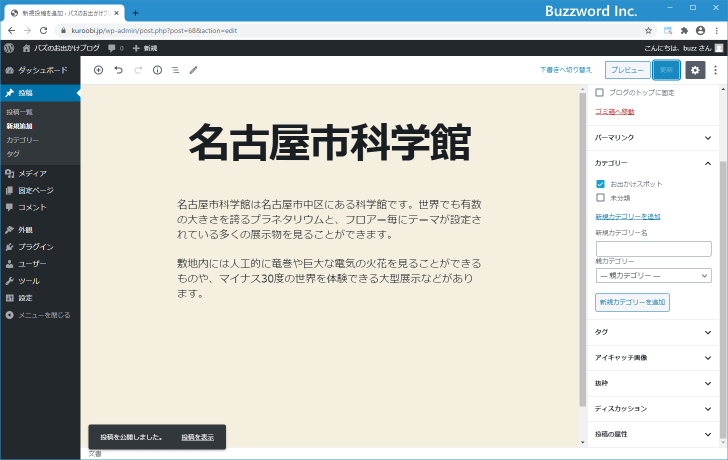Open block navigation list view icon
Screen dimensions: 728x460
(x=176, y=70)
